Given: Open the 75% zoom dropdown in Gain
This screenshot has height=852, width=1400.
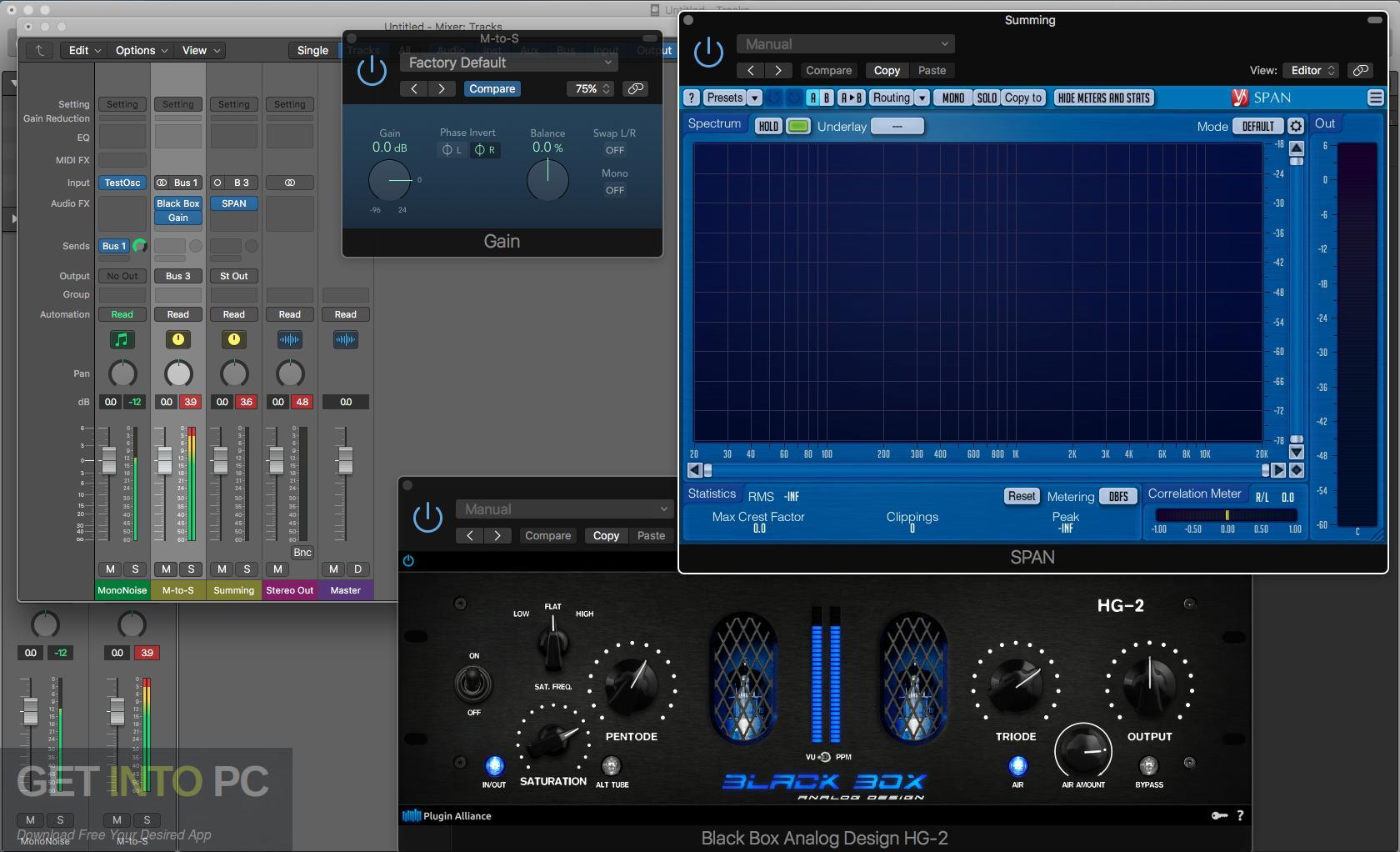Looking at the screenshot, I should click(591, 88).
